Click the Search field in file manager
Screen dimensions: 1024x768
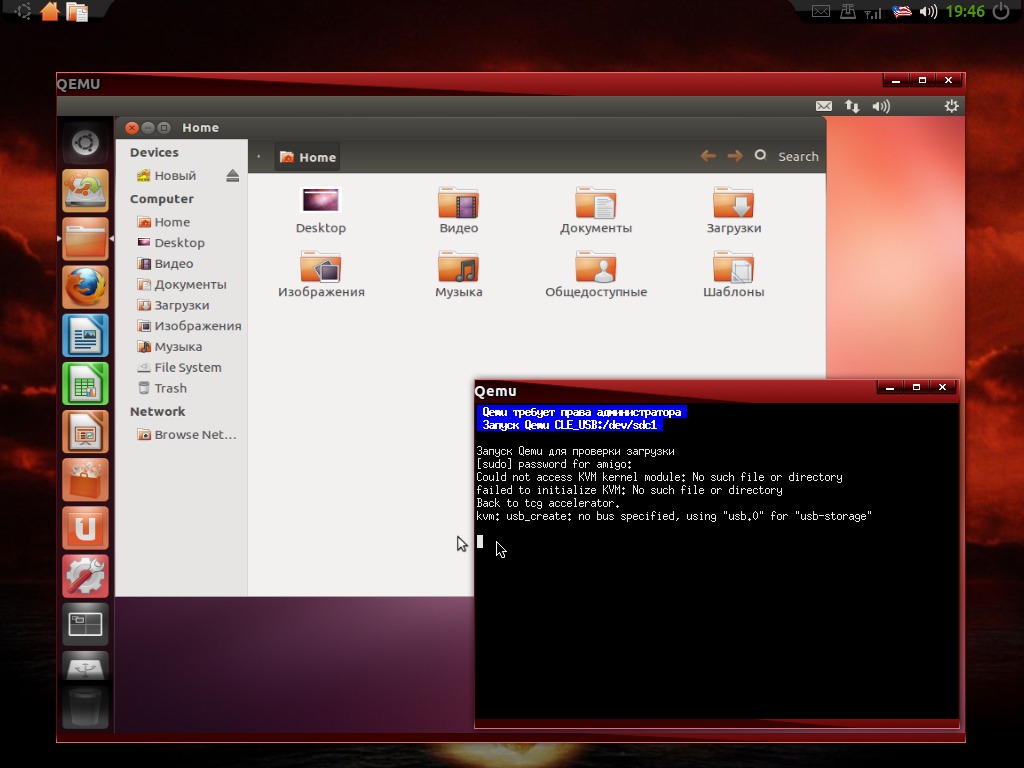pyautogui.click(x=789, y=156)
